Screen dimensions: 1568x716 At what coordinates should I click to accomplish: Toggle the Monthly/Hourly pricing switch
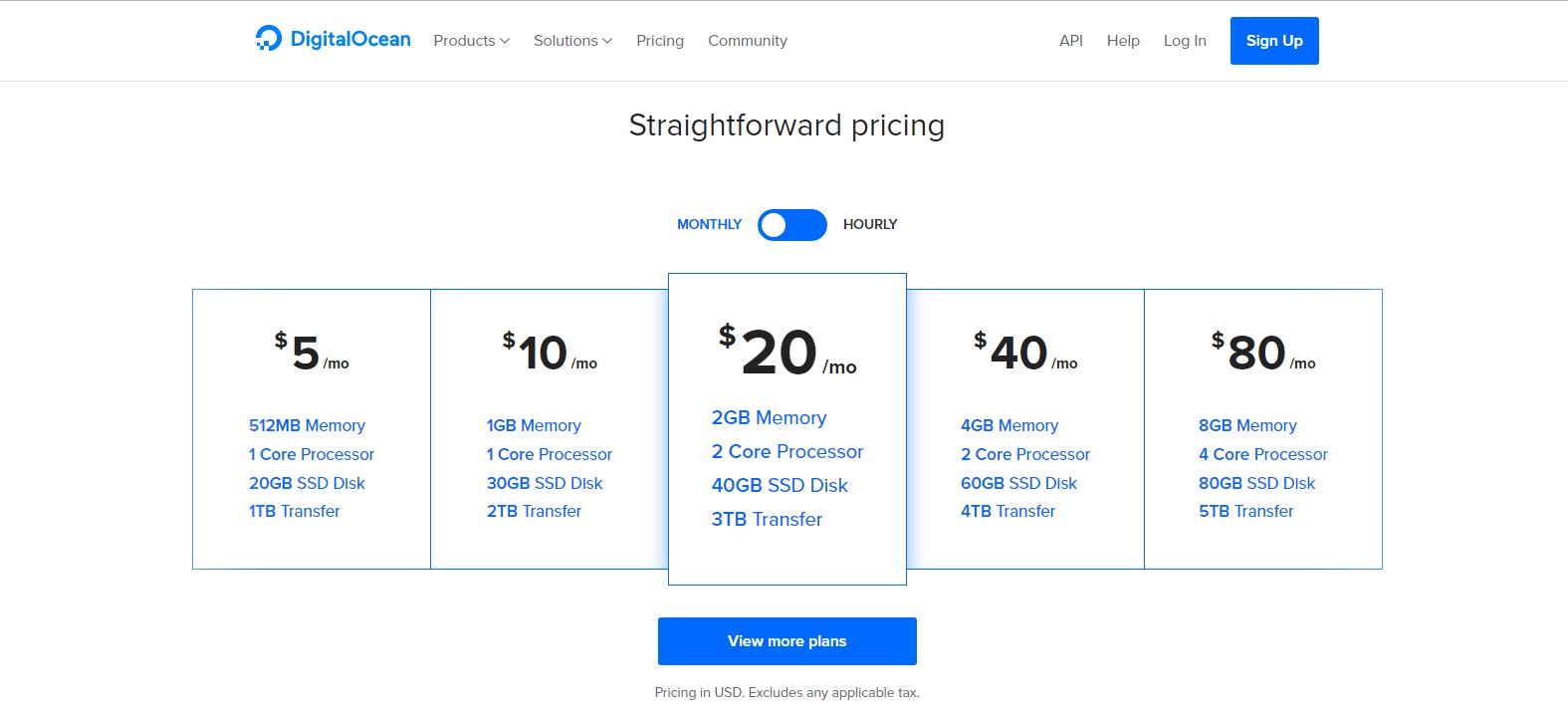point(791,225)
